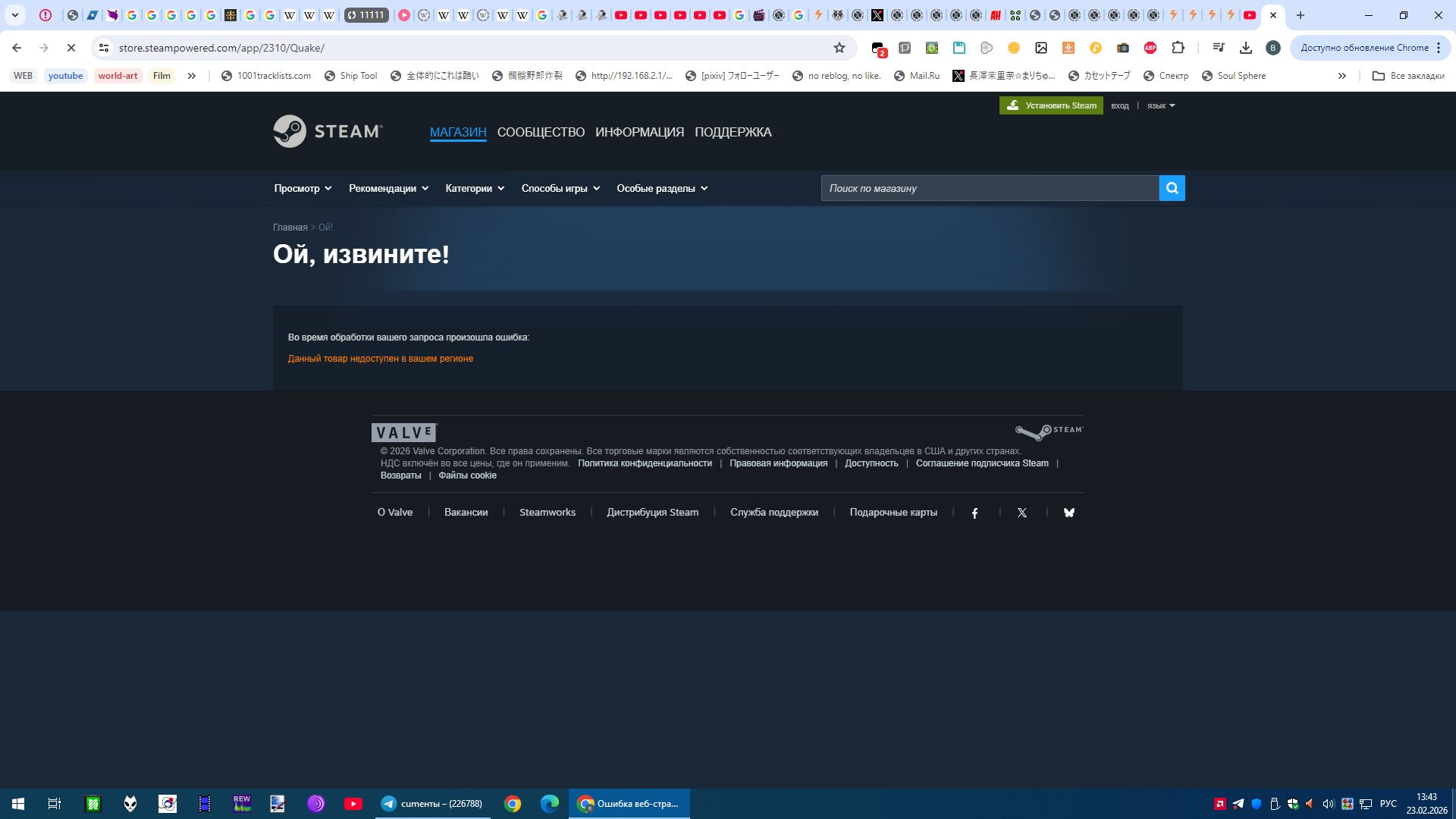Open Соглашение подписчика Steam link
The height and width of the screenshot is (819, 1456).
tap(982, 463)
